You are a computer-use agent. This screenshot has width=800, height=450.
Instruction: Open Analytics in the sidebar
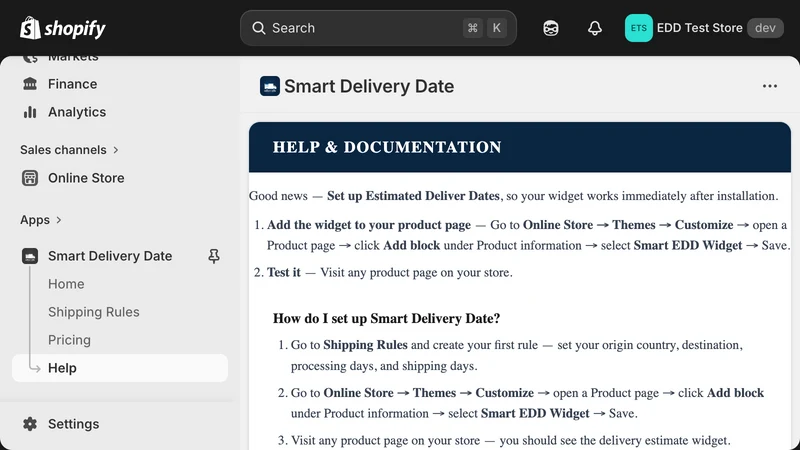77,112
